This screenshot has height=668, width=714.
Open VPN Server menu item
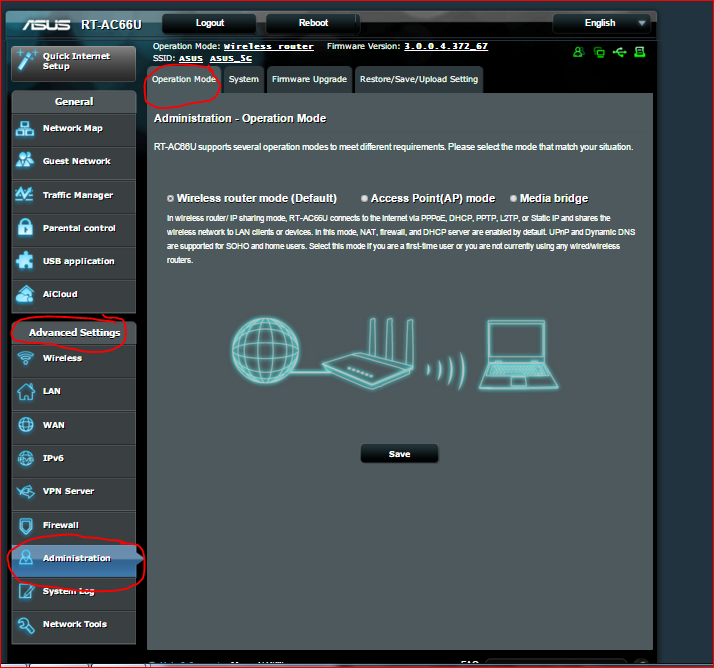[74, 492]
